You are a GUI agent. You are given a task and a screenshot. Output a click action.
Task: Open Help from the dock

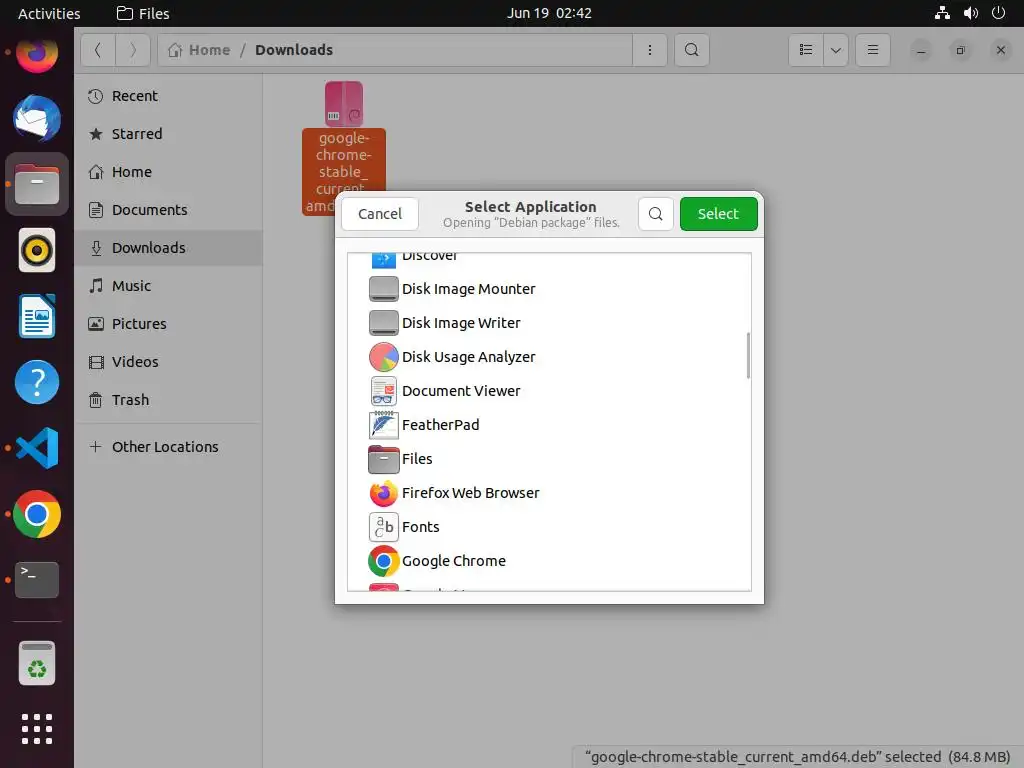(37, 382)
